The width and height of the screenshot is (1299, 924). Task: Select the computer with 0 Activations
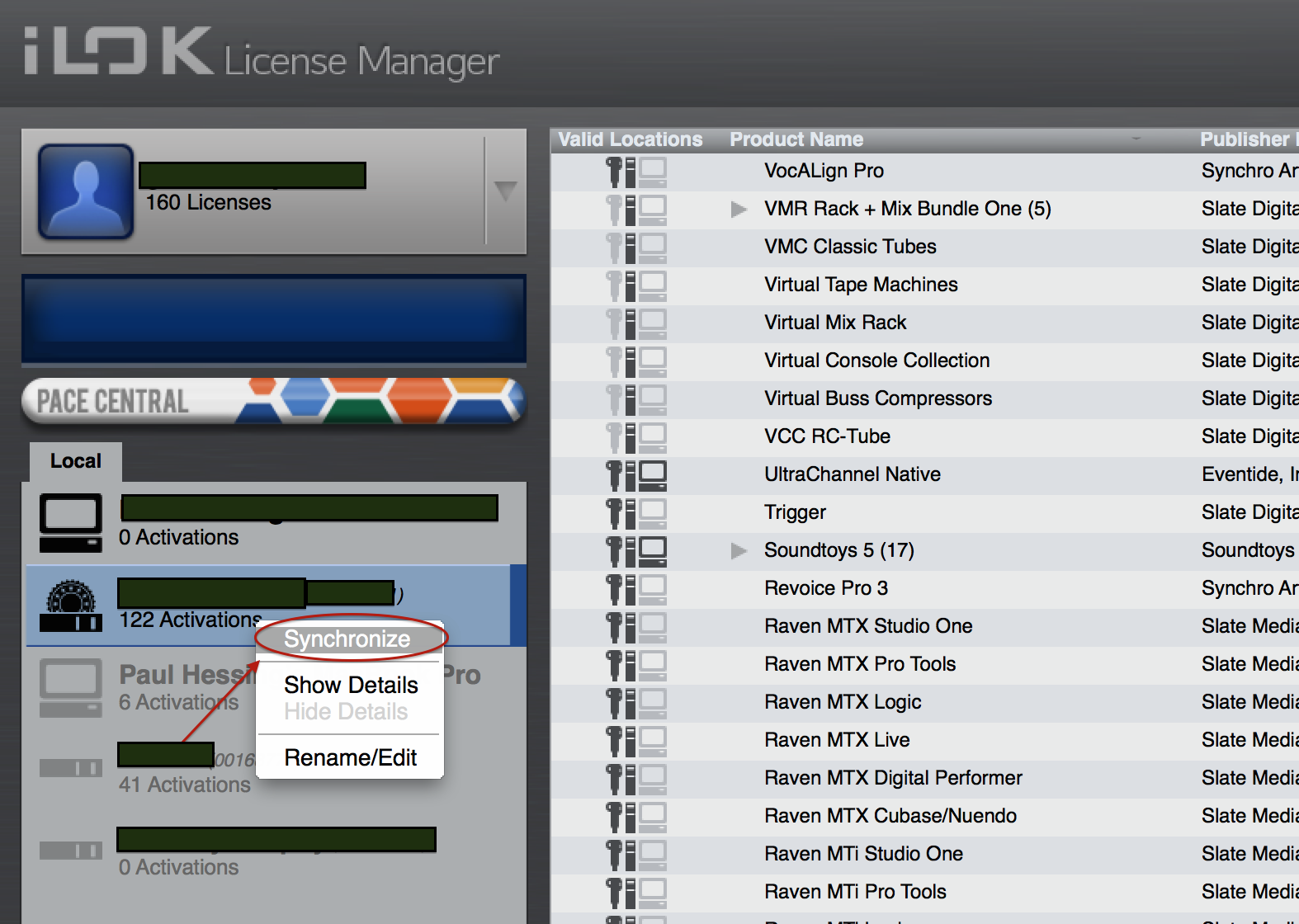click(x=274, y=523)
